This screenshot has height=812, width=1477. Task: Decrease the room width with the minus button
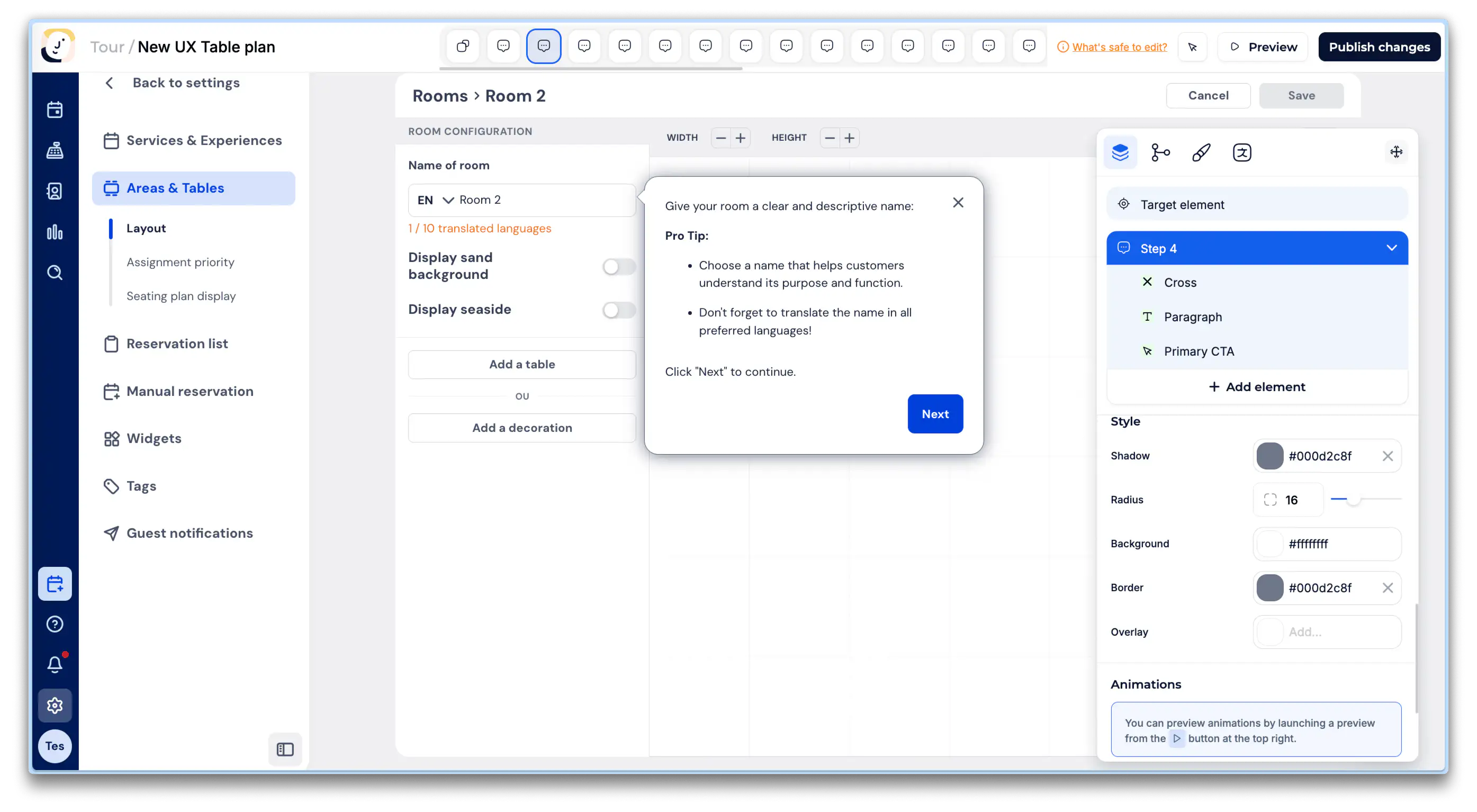721,138
